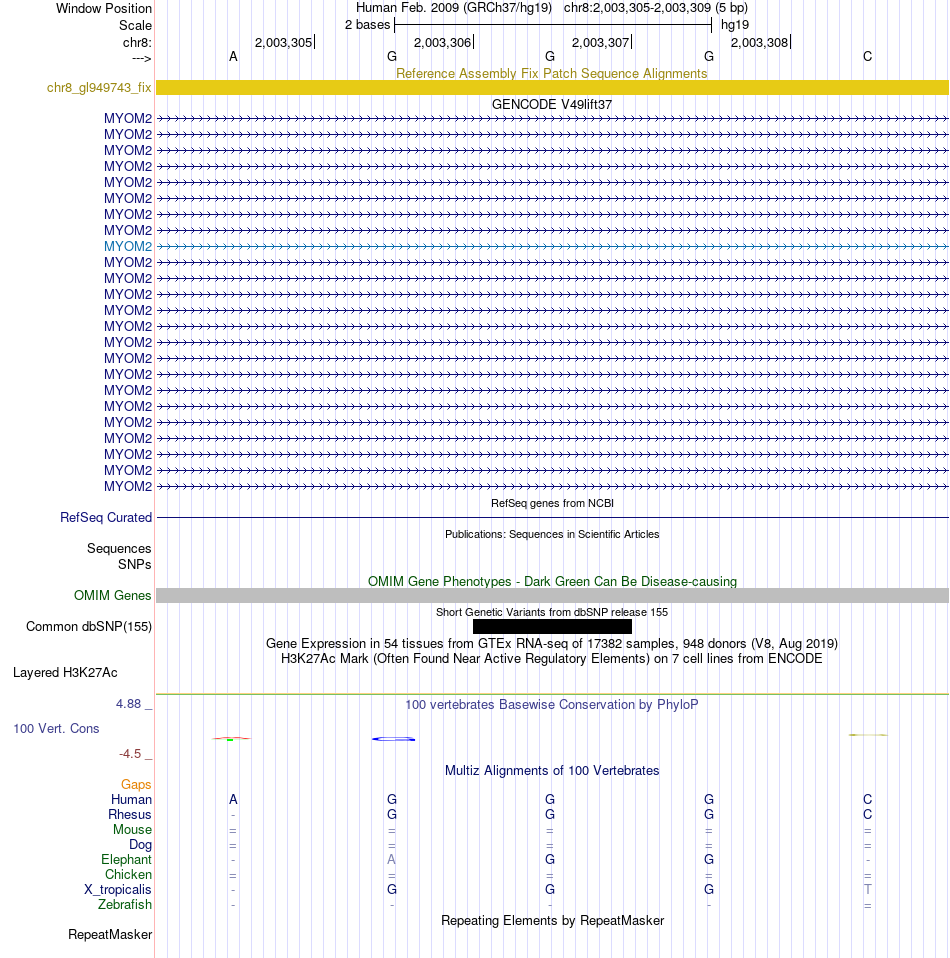950x958 pixels.
Task: Click the SNPs track label
Action: click(134, 565)
